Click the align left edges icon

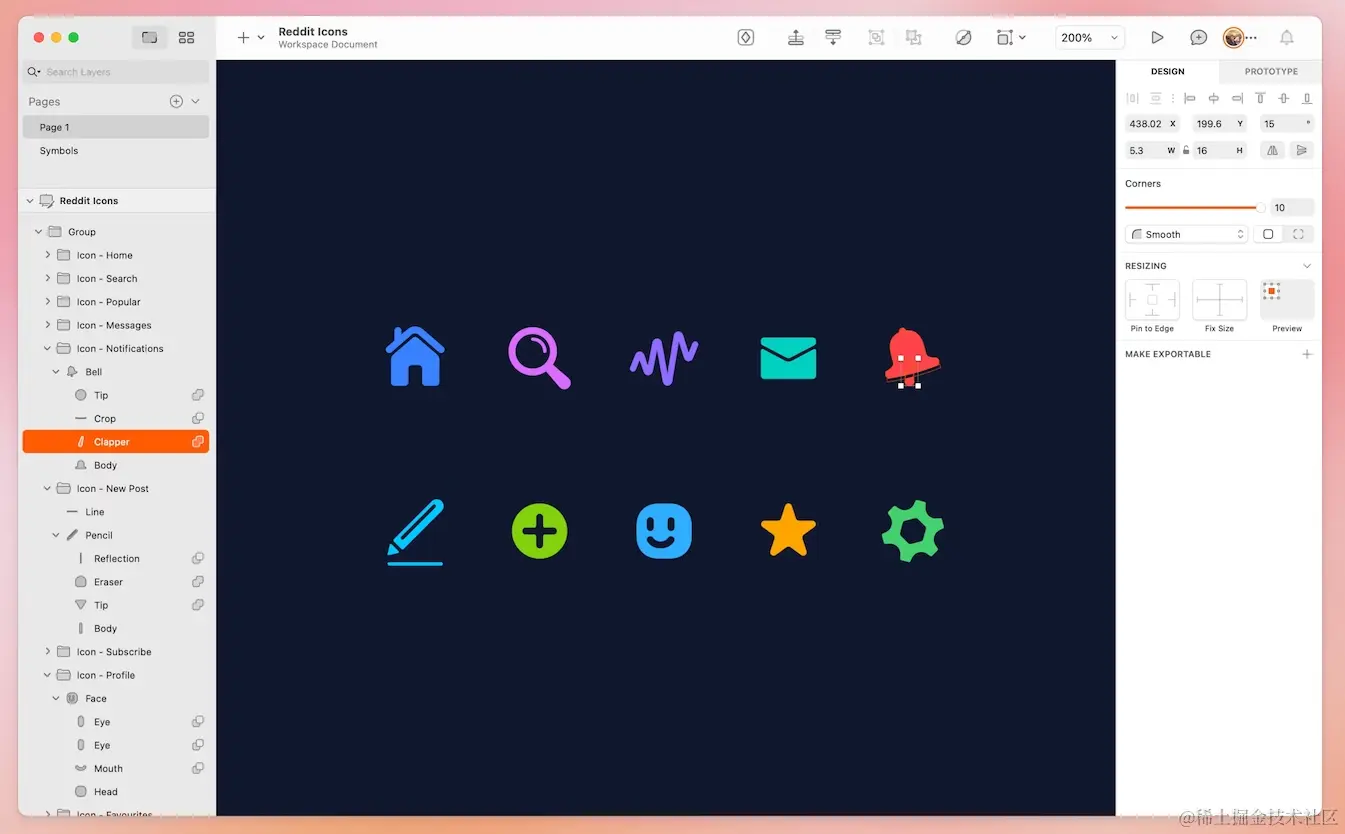click(1189, 98)
